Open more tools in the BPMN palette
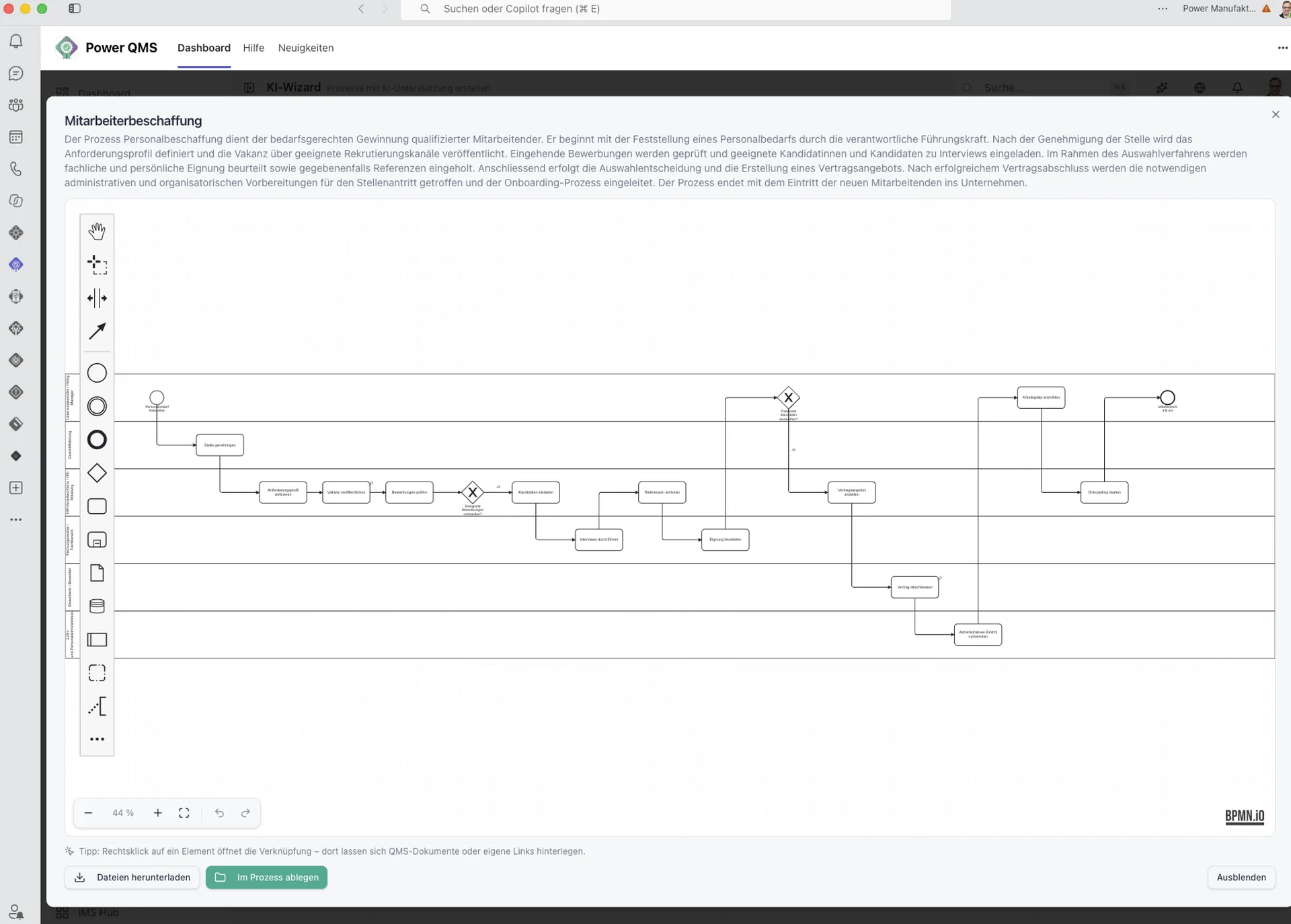1291x924 pixels. [x=97, y=739]
